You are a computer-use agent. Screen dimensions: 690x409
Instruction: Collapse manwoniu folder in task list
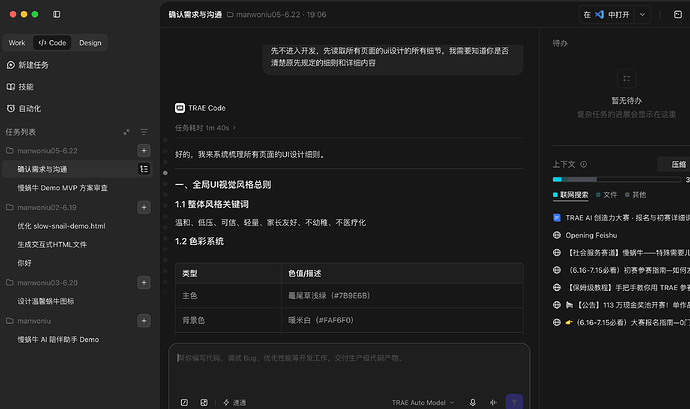pos(29,321)
